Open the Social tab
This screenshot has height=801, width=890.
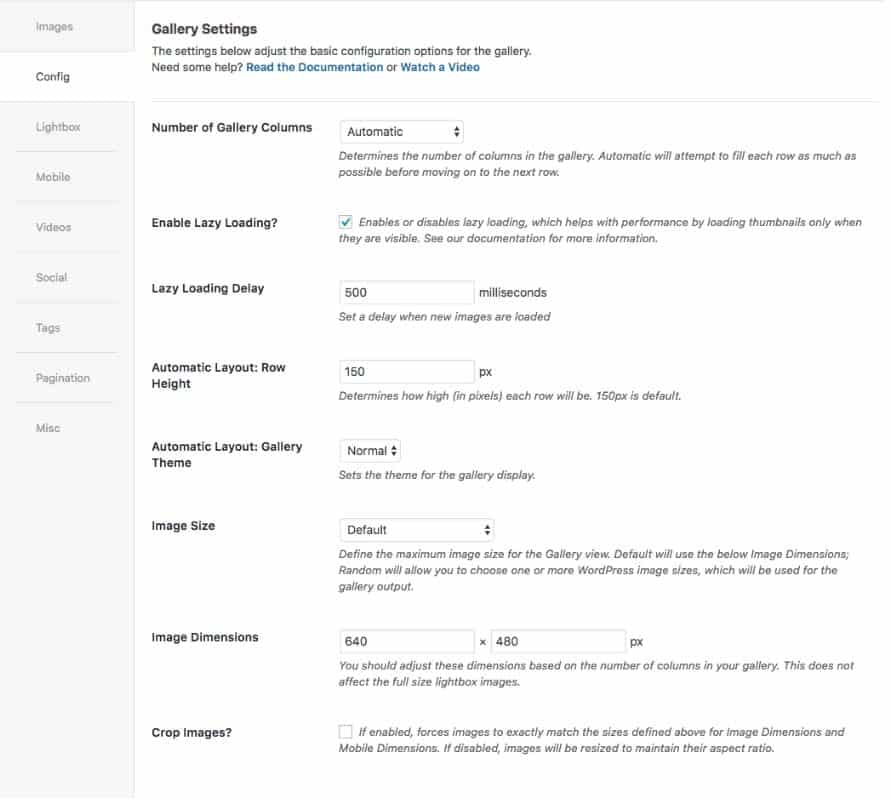coord(51,277)
